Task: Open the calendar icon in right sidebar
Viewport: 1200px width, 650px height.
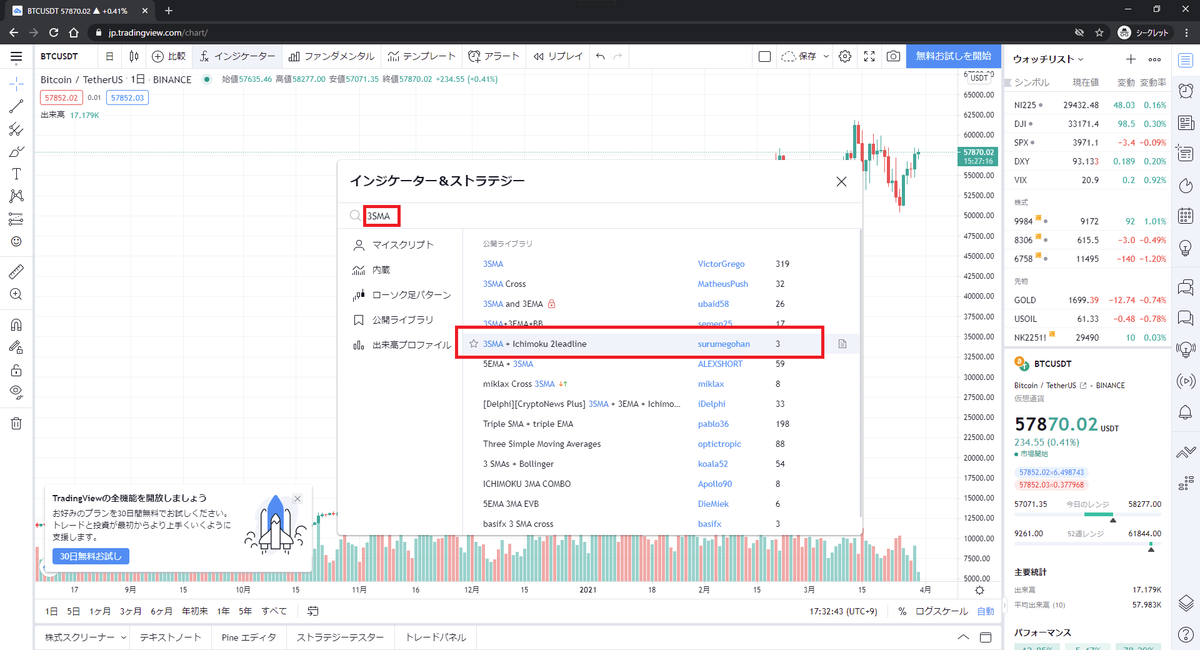Action: (x=1186, y=216)
